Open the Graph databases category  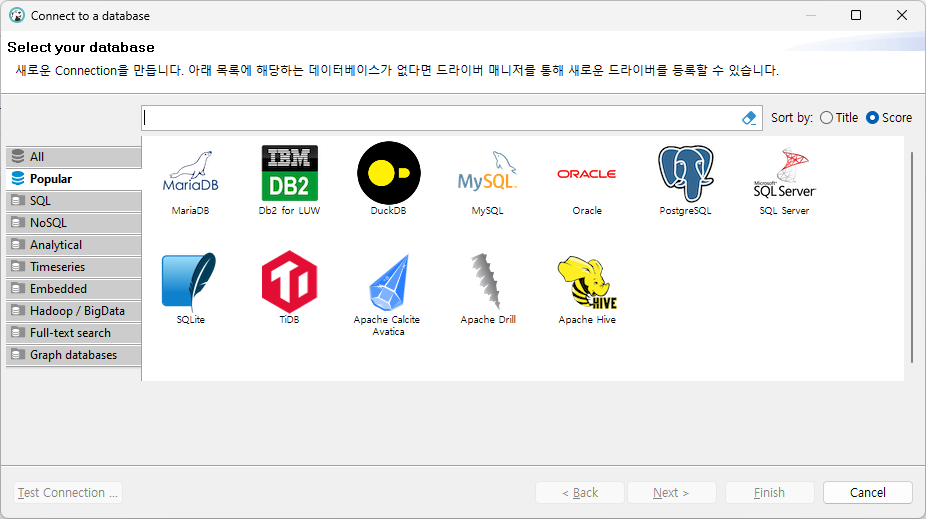click(74, 355)
